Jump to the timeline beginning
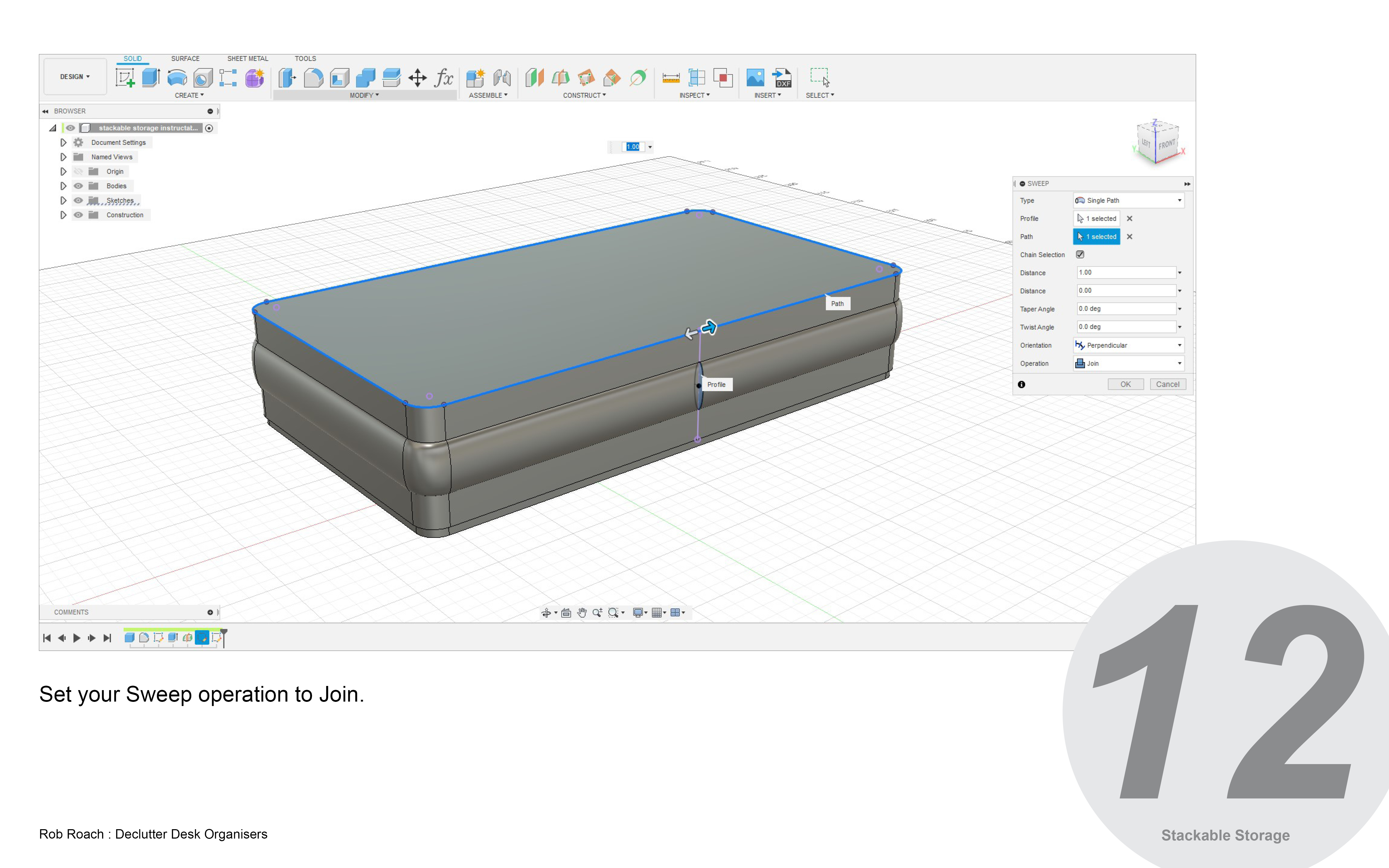Viewport: 1389px width, 868px height. tap(47, 638)
